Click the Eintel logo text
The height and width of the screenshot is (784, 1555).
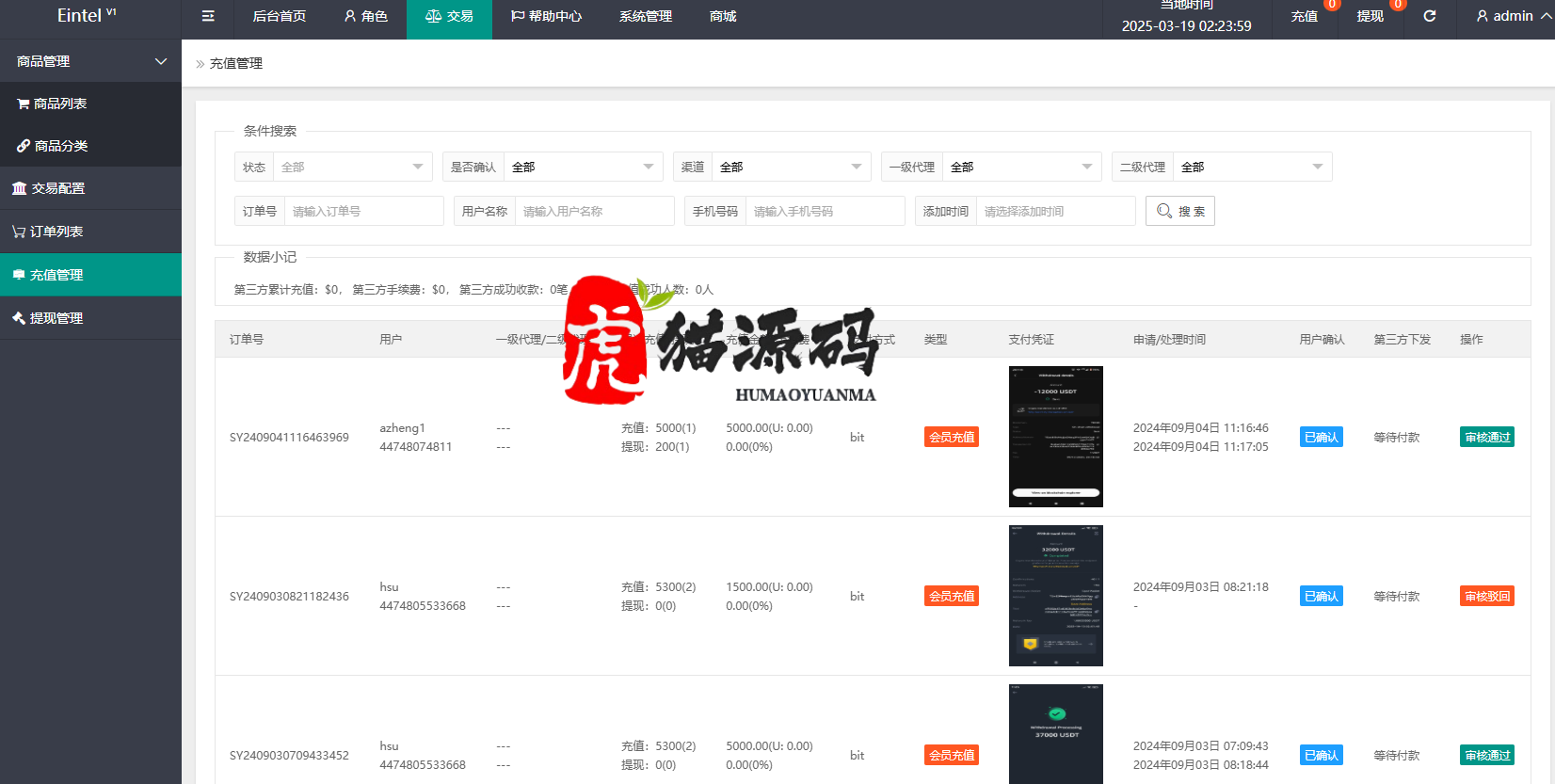79,16
